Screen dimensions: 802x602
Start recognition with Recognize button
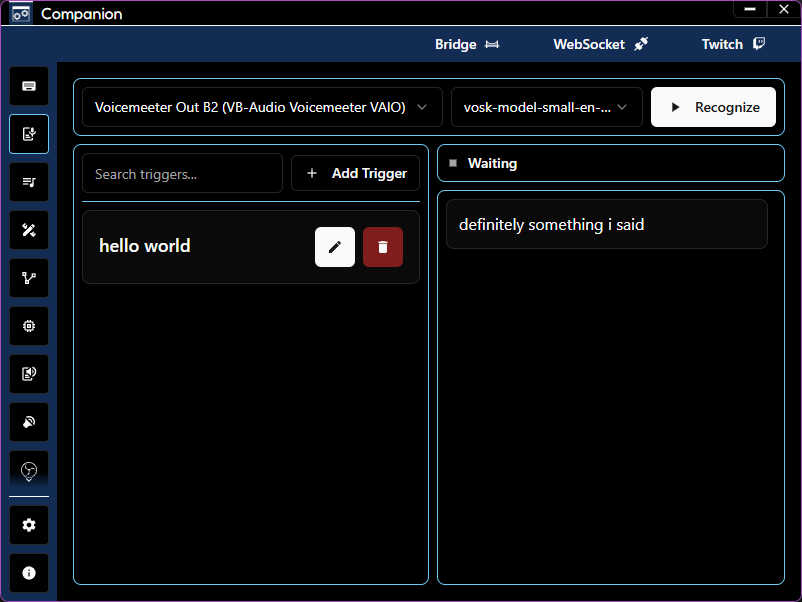[x=713, y=107]
